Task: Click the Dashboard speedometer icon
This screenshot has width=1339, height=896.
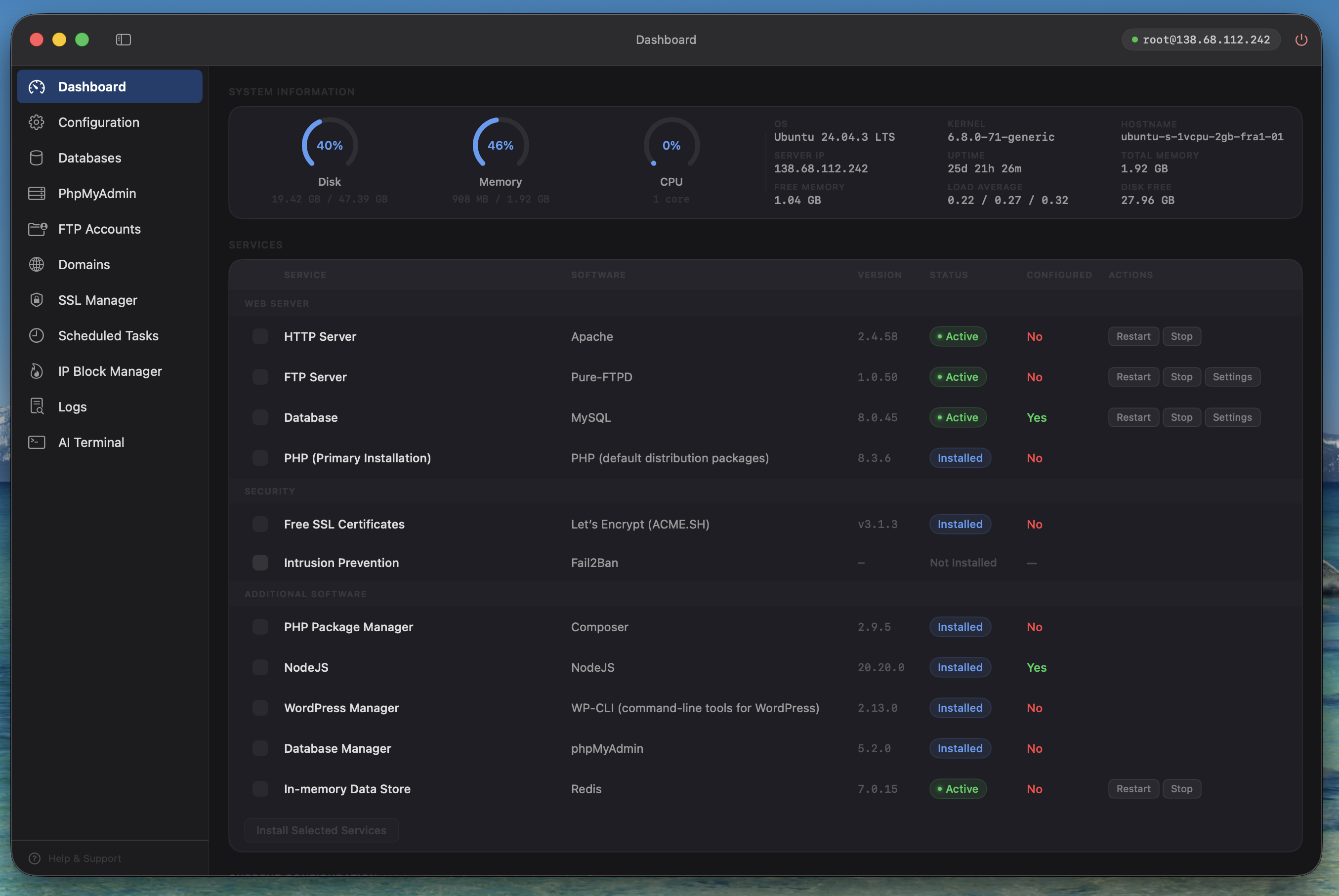Action: pyautogui.click(x=37, y=86)
